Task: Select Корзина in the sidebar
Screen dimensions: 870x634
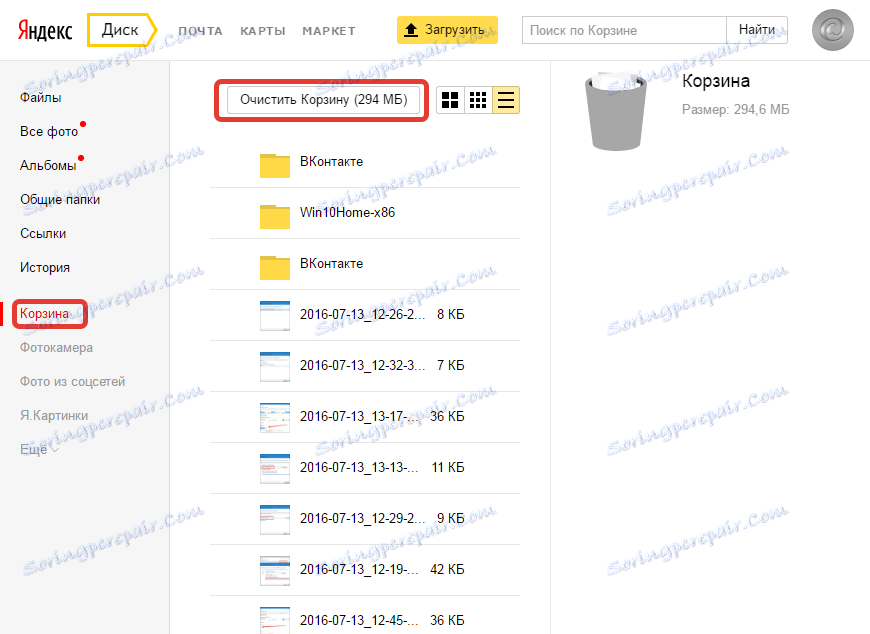Action: 44,313
